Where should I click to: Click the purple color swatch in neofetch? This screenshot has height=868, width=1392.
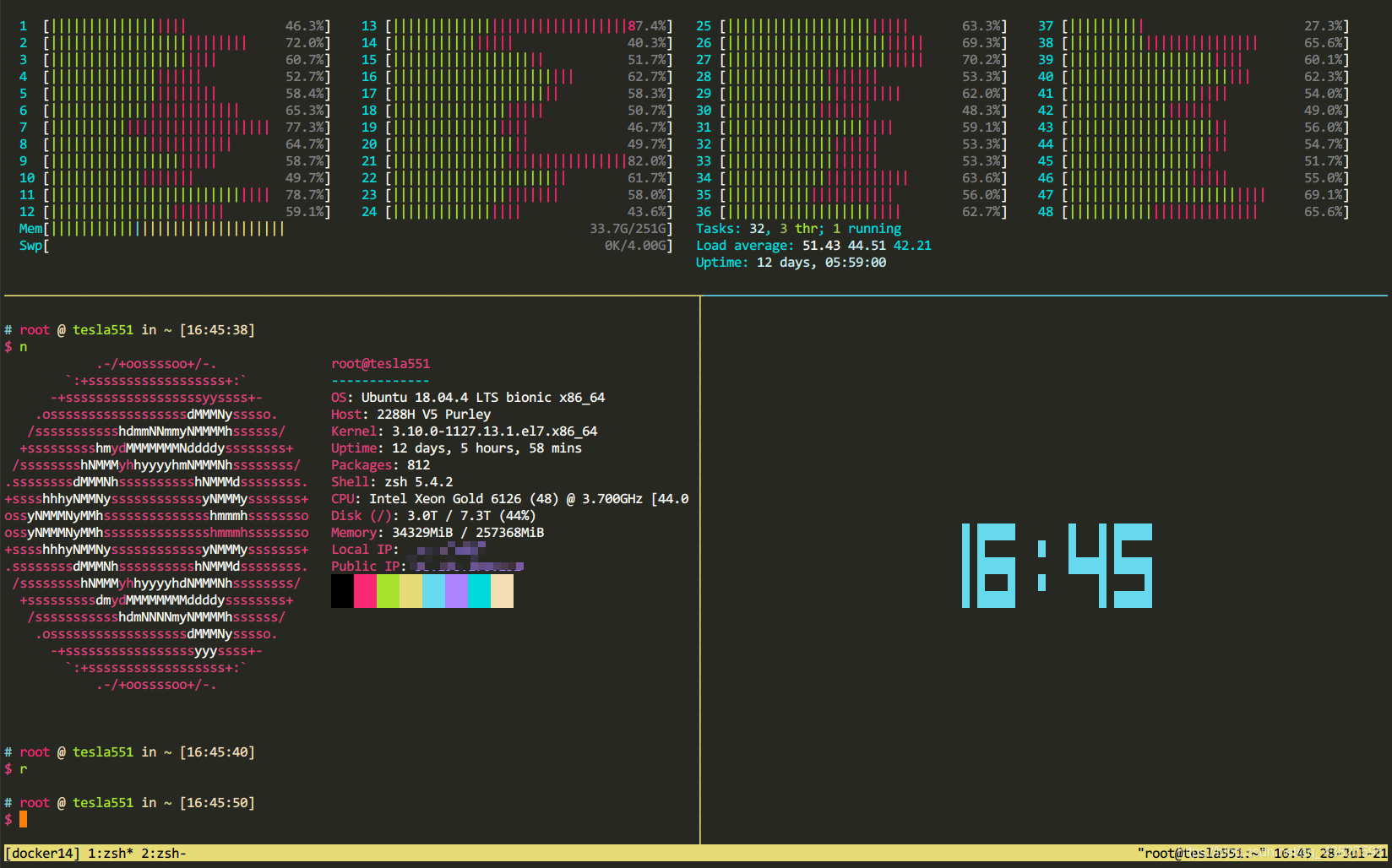tap(456, 591)
